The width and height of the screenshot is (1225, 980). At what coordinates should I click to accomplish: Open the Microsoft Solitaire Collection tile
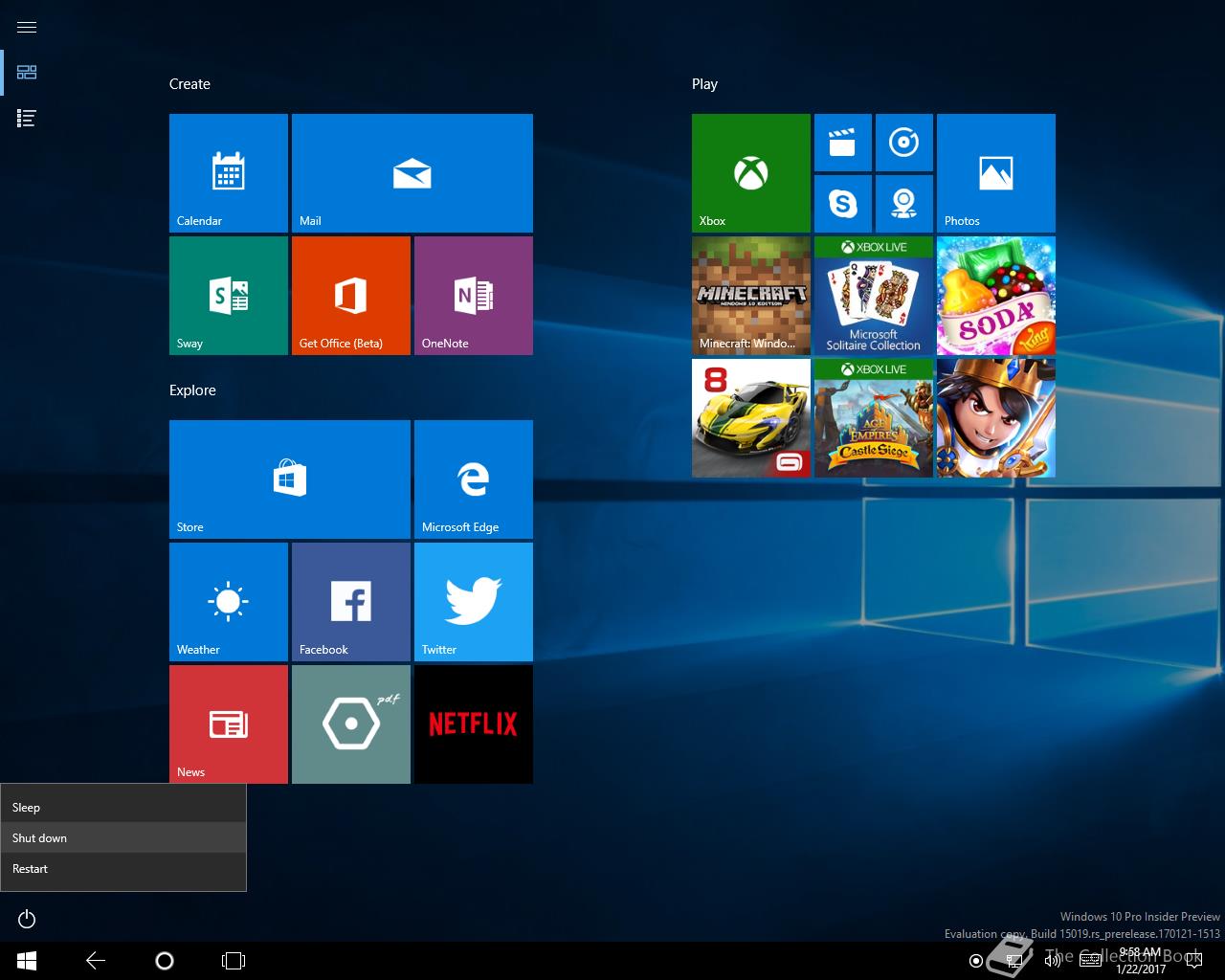coord(874,296)
